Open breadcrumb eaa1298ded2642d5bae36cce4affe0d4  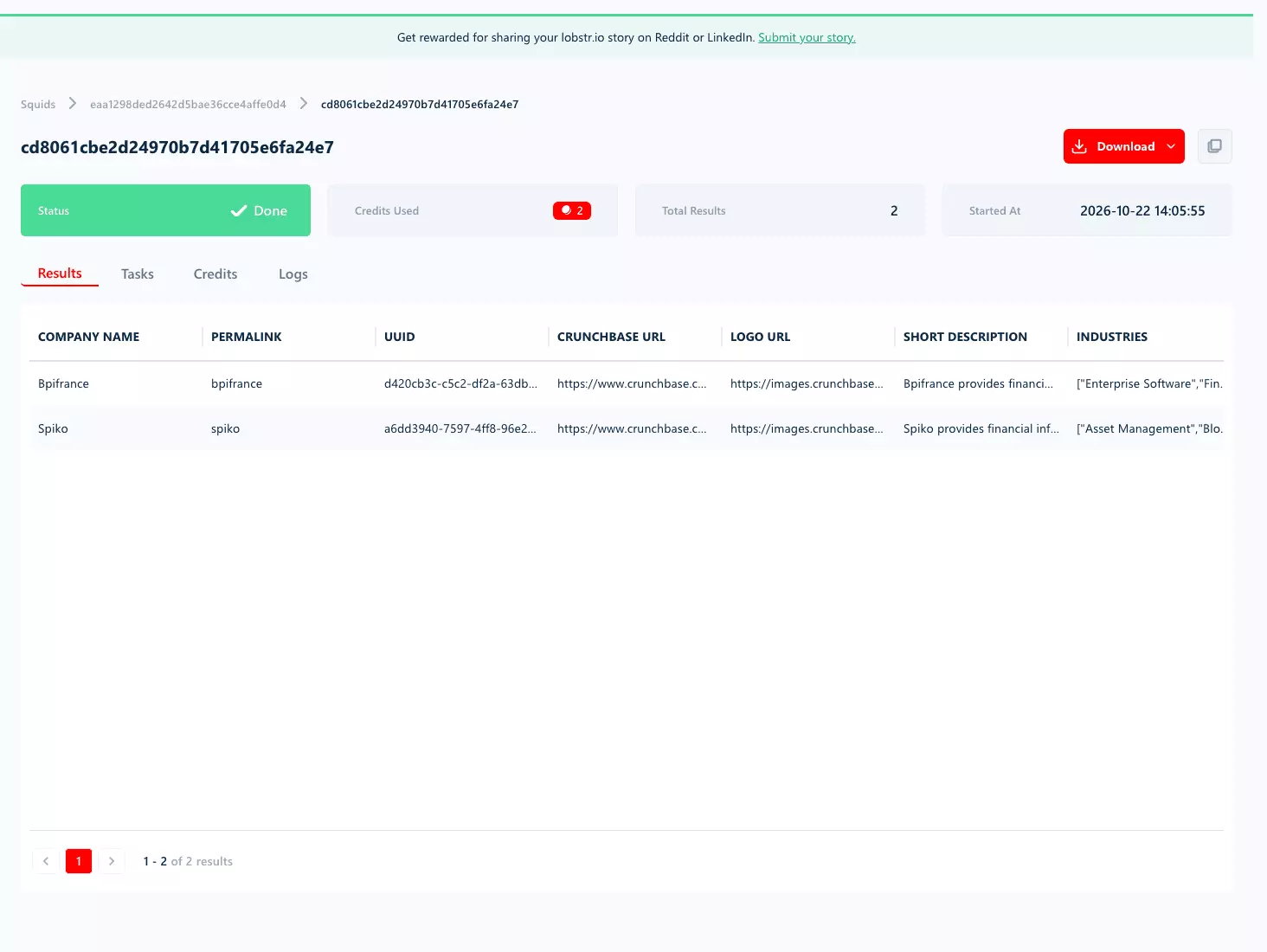pos(188,104)
